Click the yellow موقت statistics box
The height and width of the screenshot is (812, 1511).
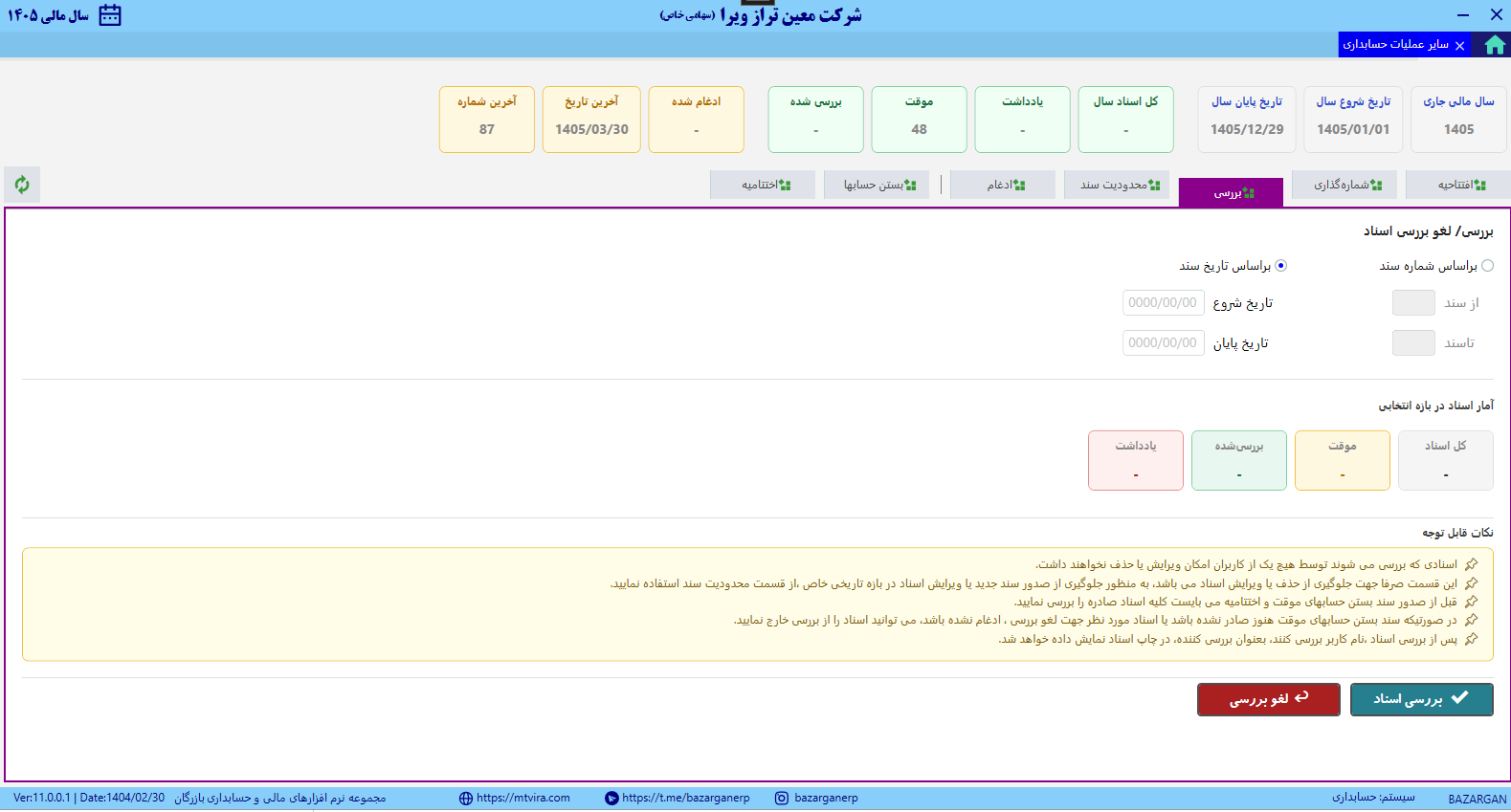(1342, 460)
